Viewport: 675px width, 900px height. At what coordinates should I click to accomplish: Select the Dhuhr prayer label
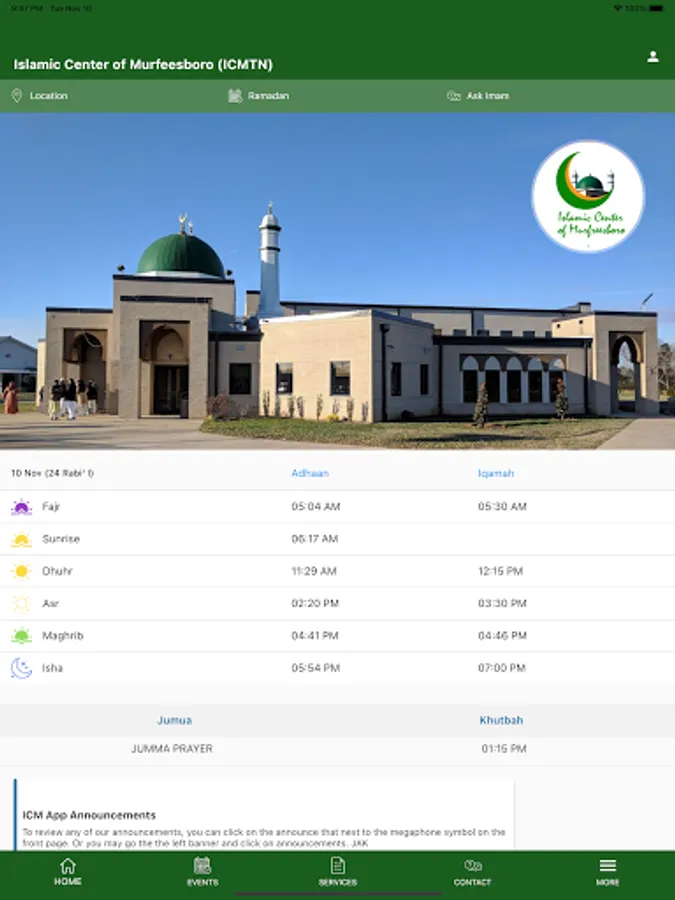coord(57,571)
